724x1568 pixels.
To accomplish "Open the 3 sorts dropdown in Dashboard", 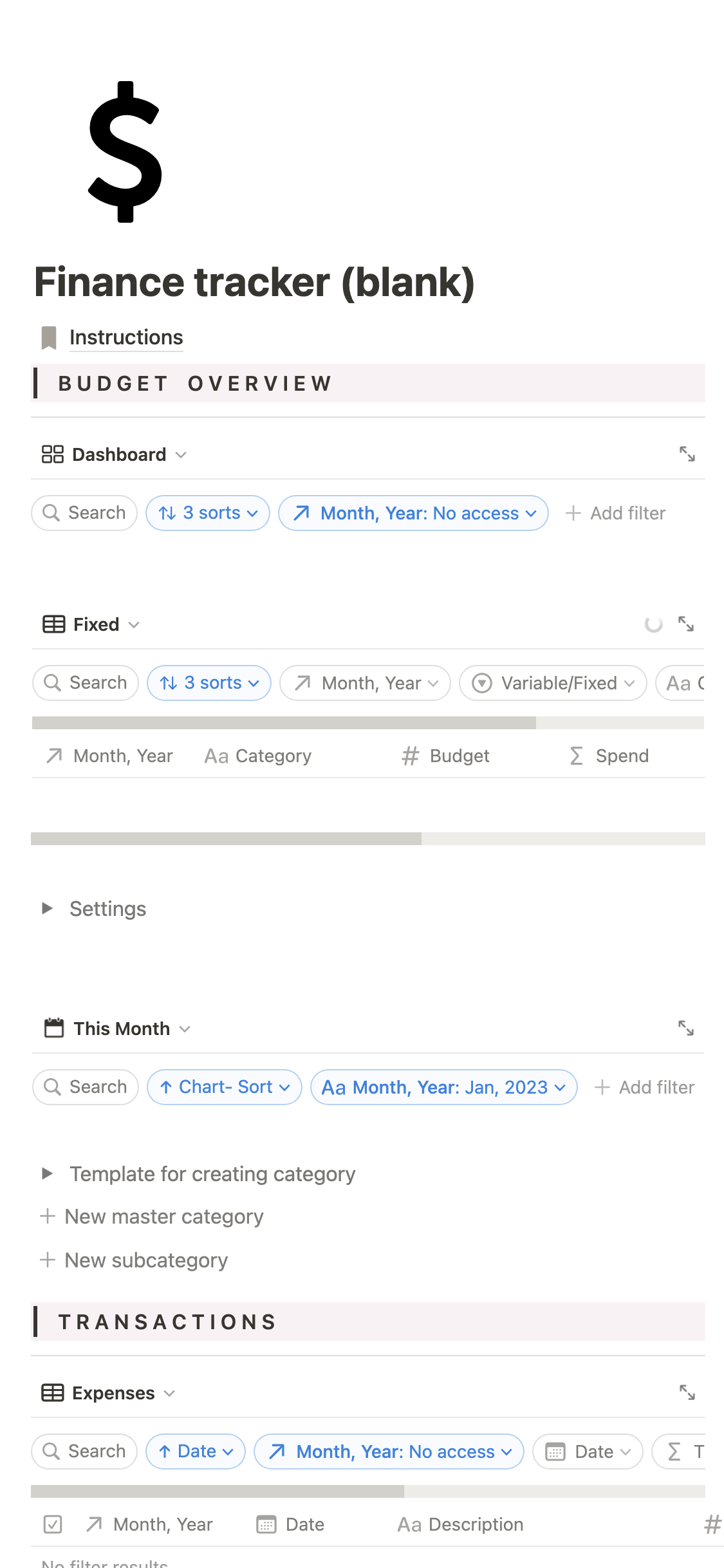I will tap(207, 513).
